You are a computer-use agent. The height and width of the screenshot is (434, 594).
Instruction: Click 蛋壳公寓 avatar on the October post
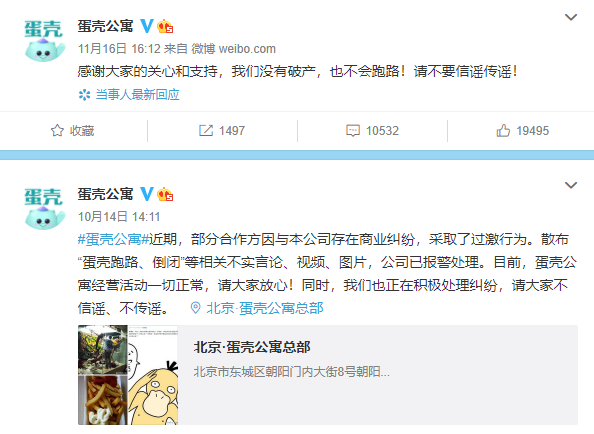[44, 209]
